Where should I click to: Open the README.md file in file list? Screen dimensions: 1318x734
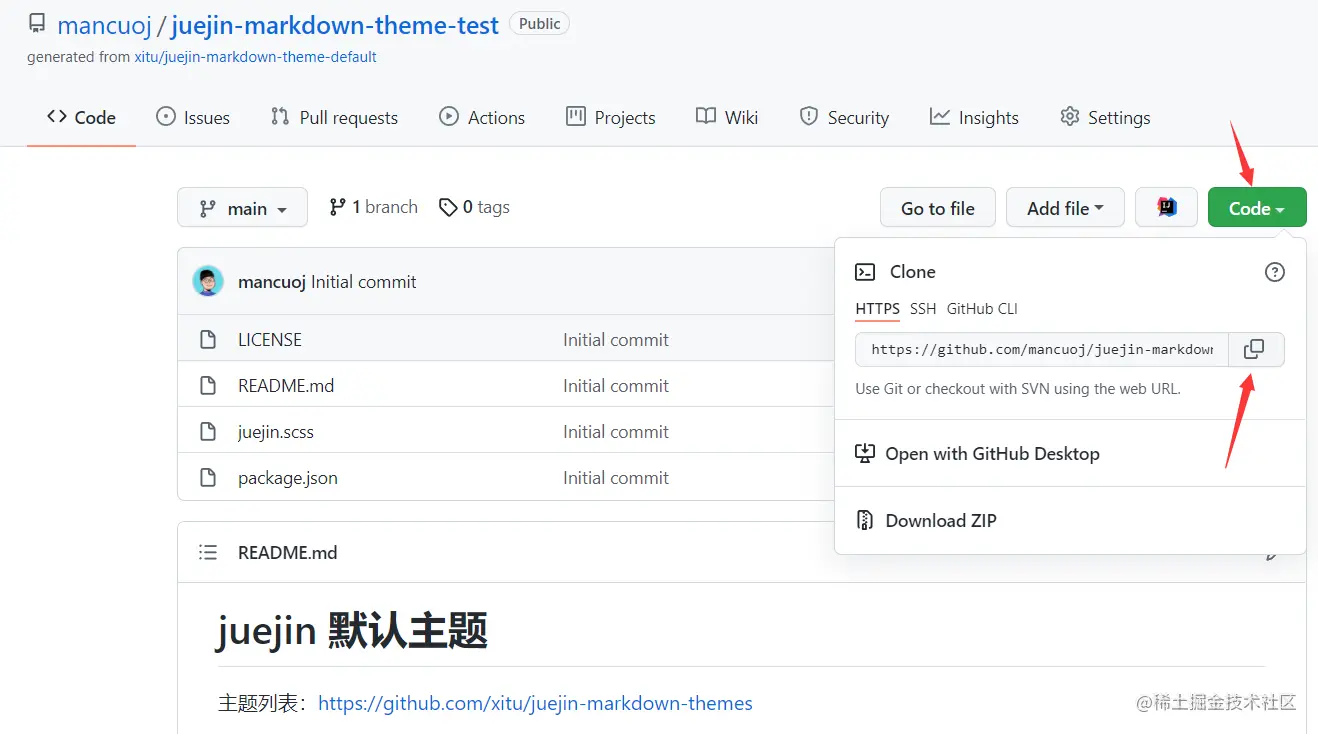click(286, 386)
